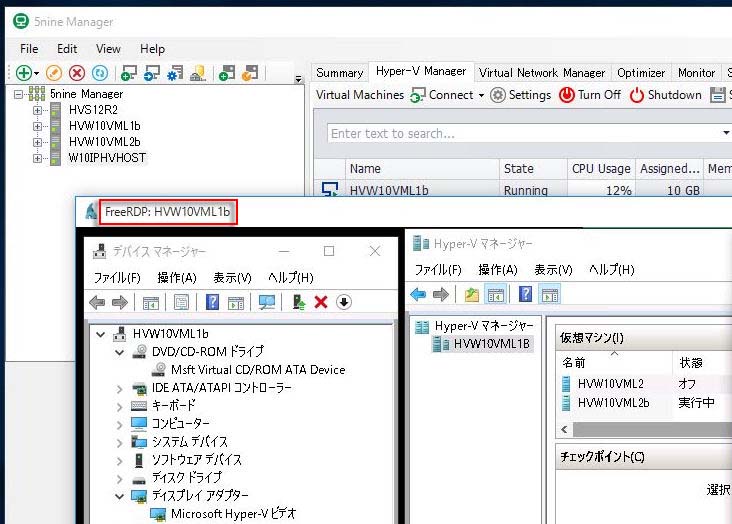The width and height of the screenshot is (732, 524).
Task: Click the up one level folder icon in Hyper-V Manager
Action: click(472, 295)
